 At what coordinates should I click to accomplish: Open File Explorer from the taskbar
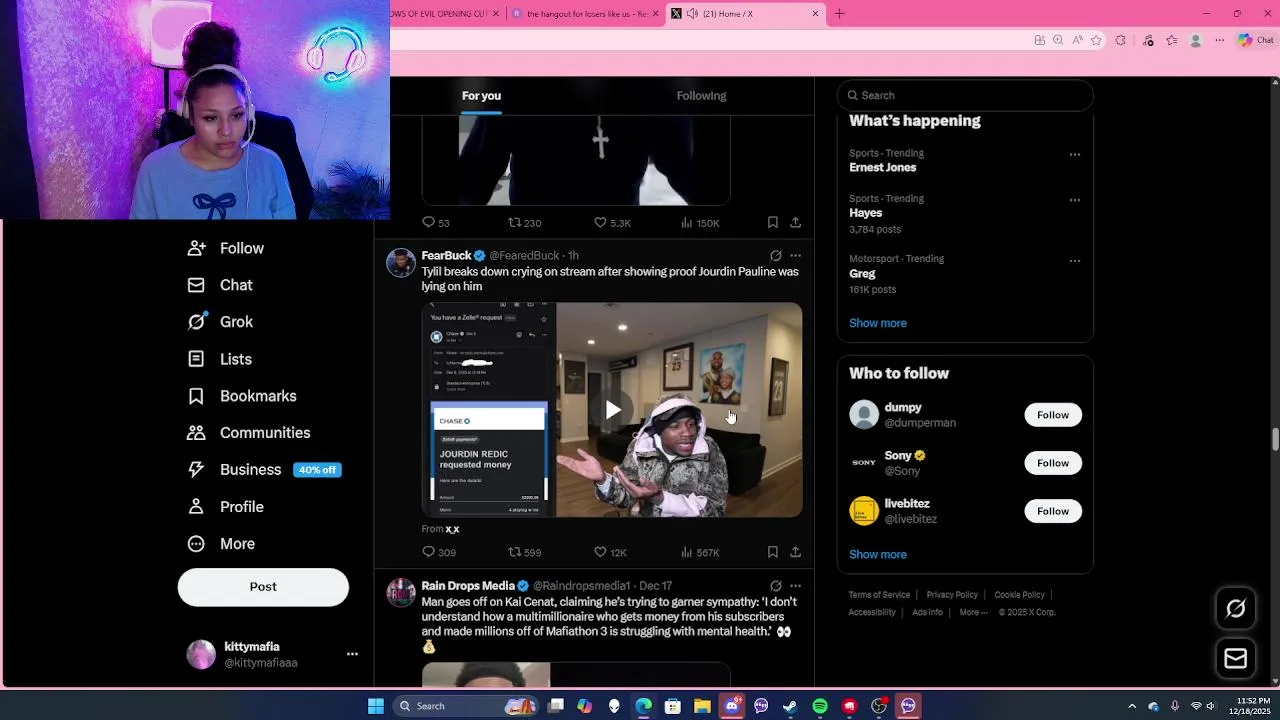pos(702,706)
